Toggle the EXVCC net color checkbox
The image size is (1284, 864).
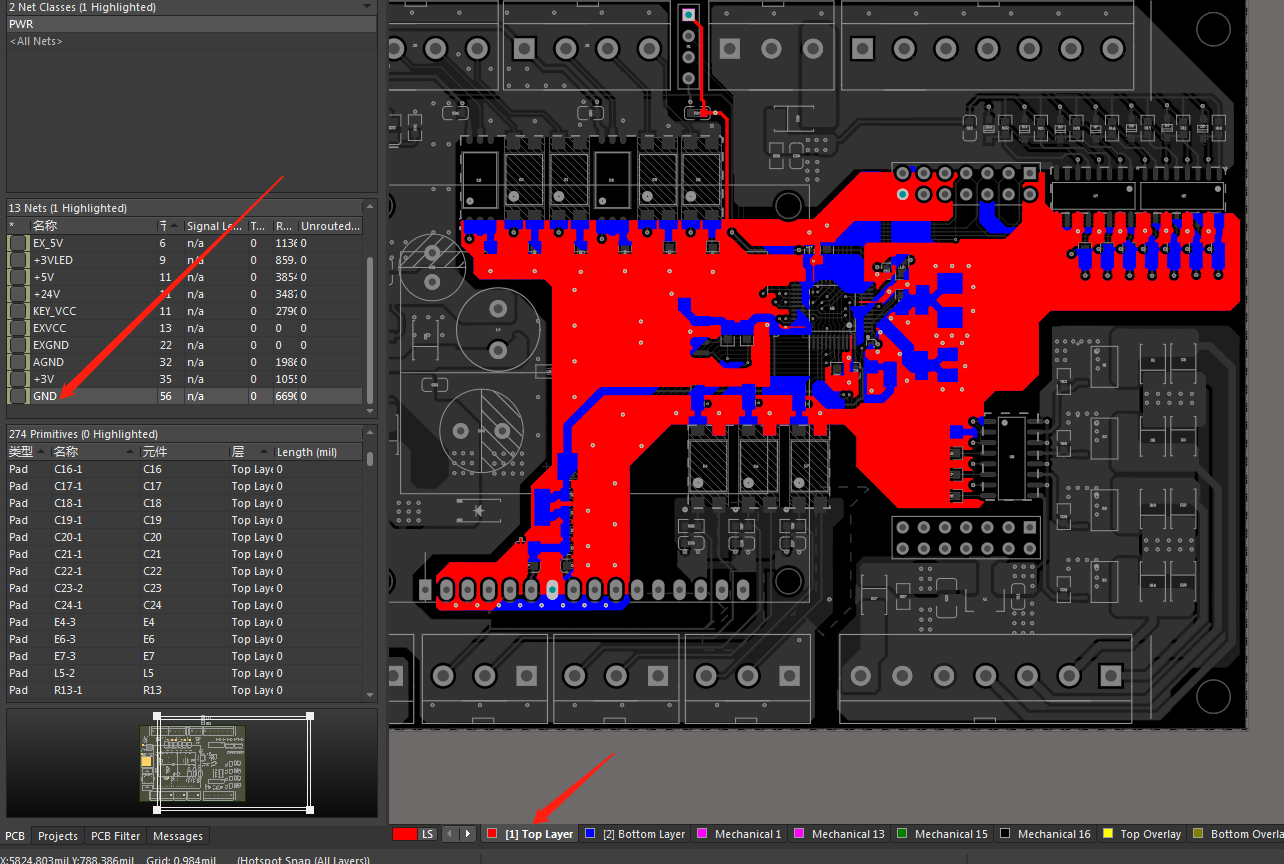coord(18,328)
